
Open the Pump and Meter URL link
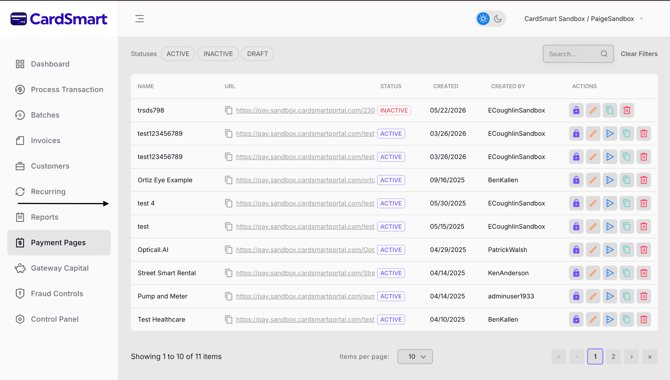(305, 296)
